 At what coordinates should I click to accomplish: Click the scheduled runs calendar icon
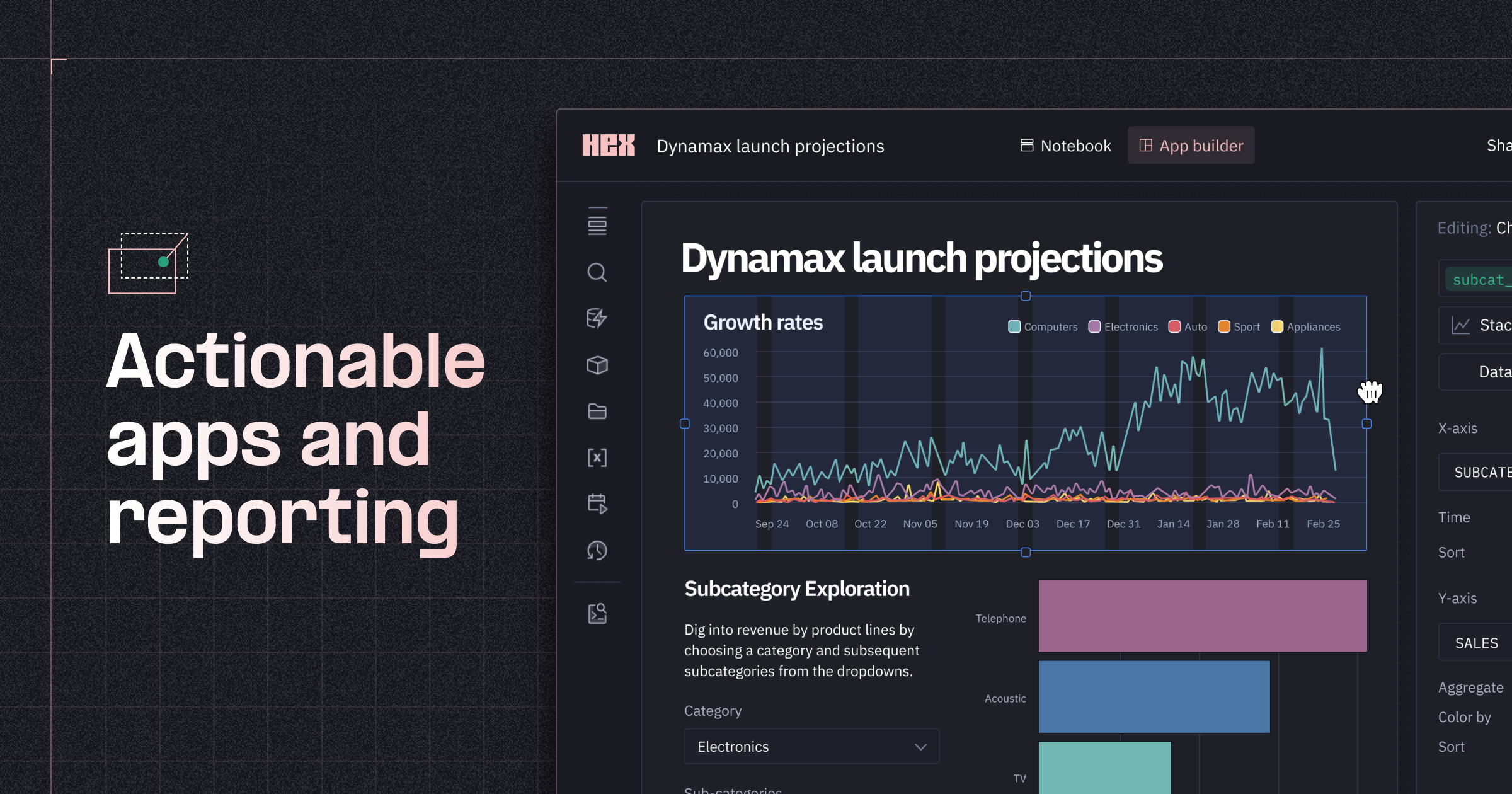pos(597,503)
